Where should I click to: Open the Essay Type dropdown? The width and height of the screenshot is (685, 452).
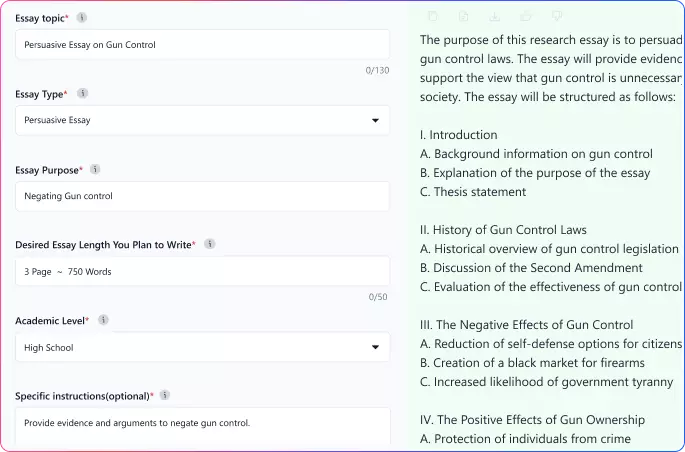(200, 120)
